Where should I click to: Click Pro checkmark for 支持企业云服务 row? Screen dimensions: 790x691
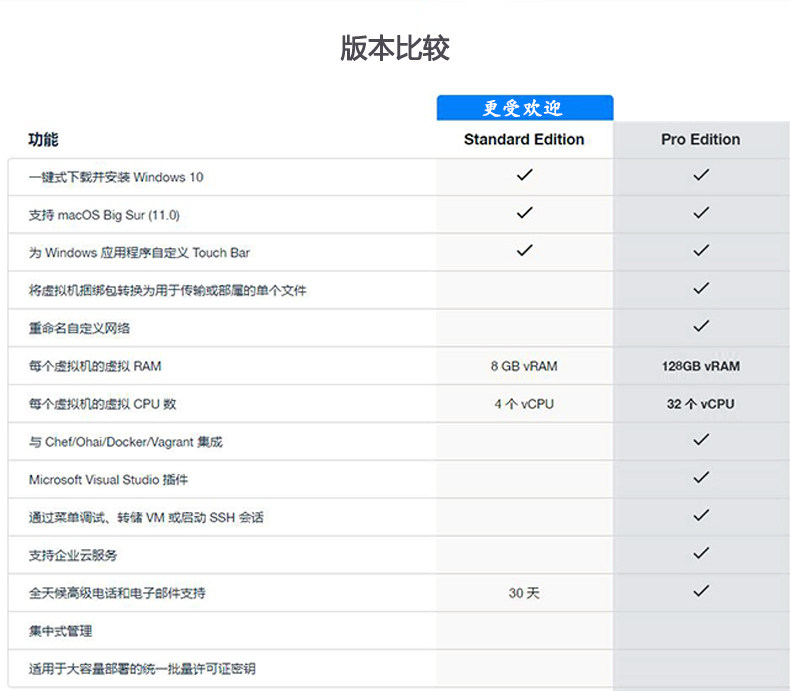pos(701,553)
